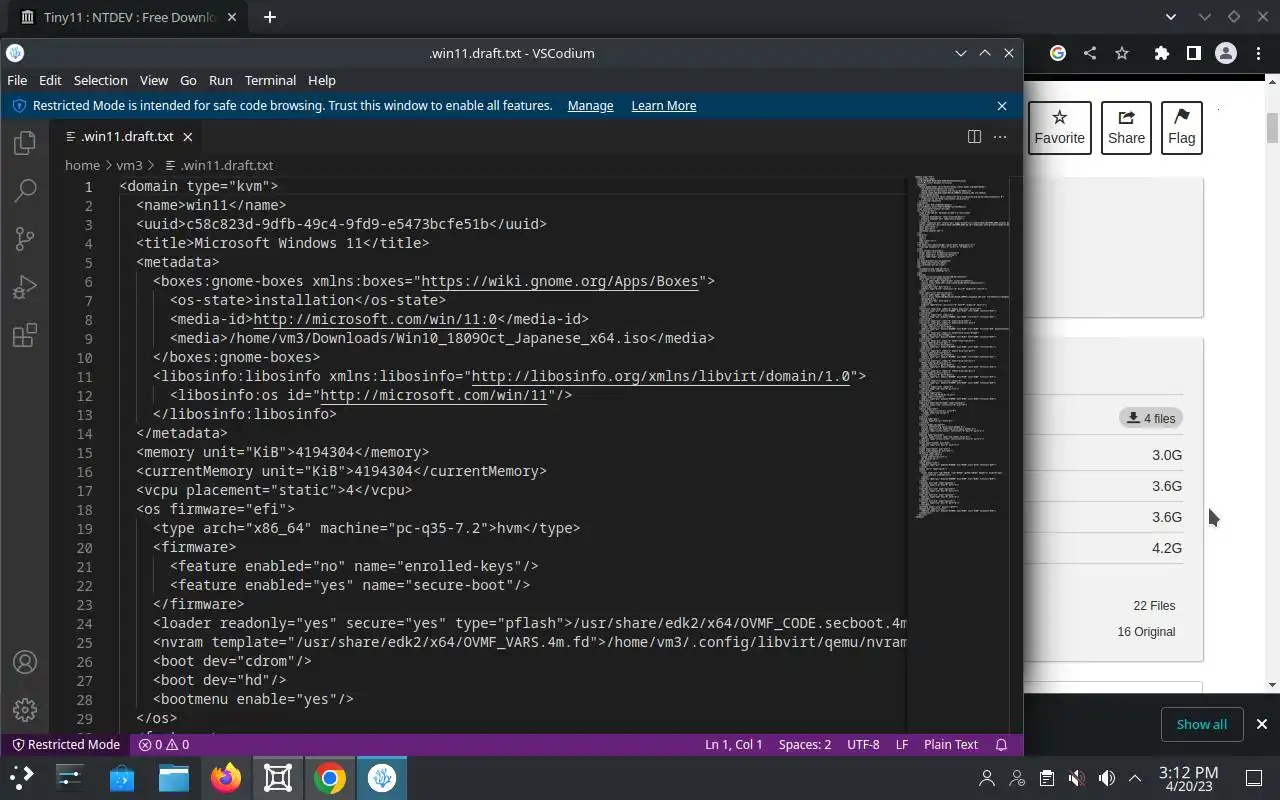The image size is (1280, 800).
Task: Open the Source Control view
Action: 25,238
